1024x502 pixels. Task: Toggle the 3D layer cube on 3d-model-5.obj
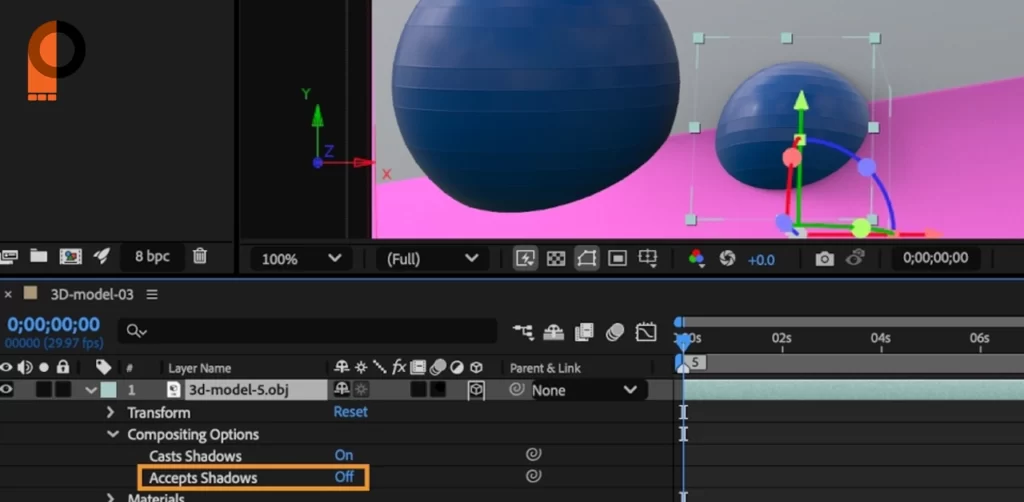(477, 390)
